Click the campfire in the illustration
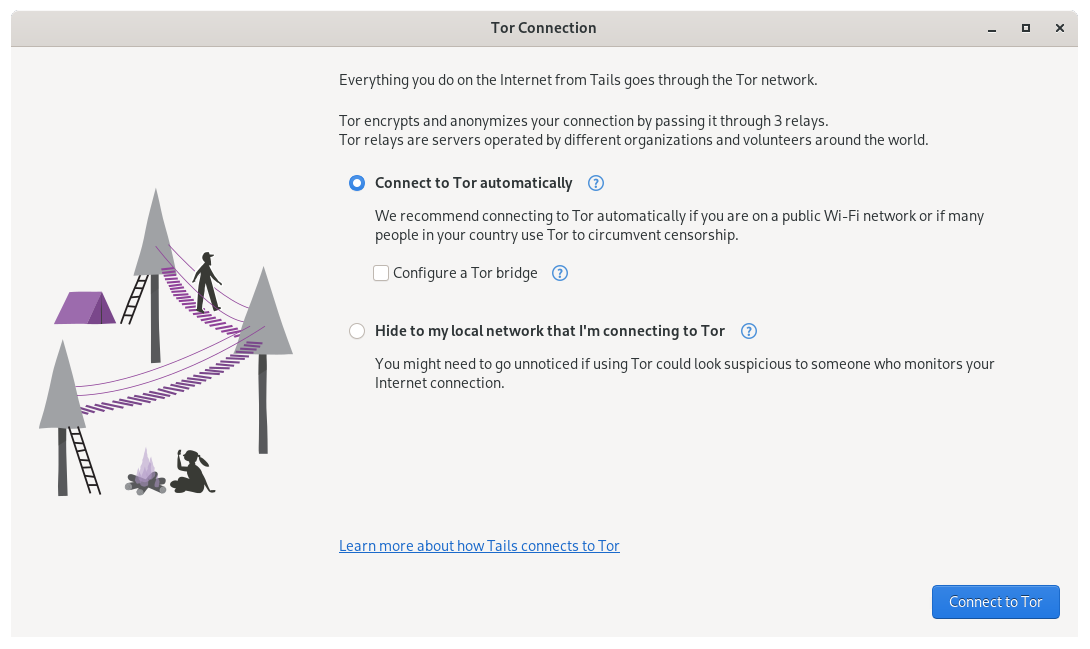 [145, 476]
